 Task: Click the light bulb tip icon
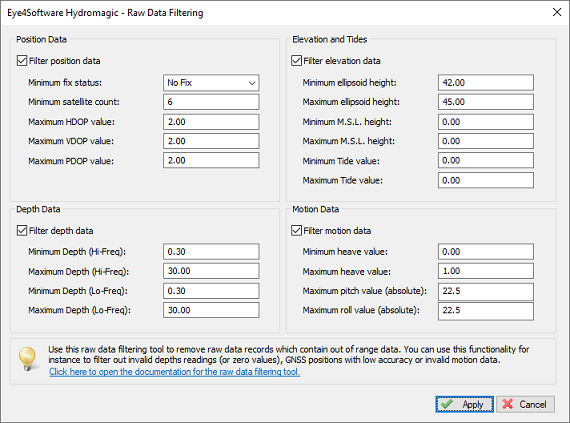pyautogui.click(x=28, y=359)
